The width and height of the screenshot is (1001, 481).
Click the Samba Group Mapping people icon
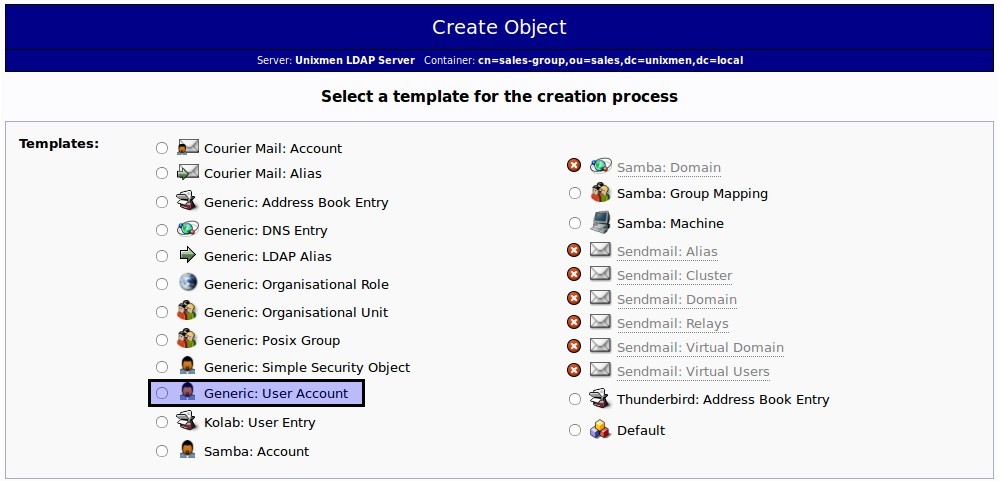point(600,192)
